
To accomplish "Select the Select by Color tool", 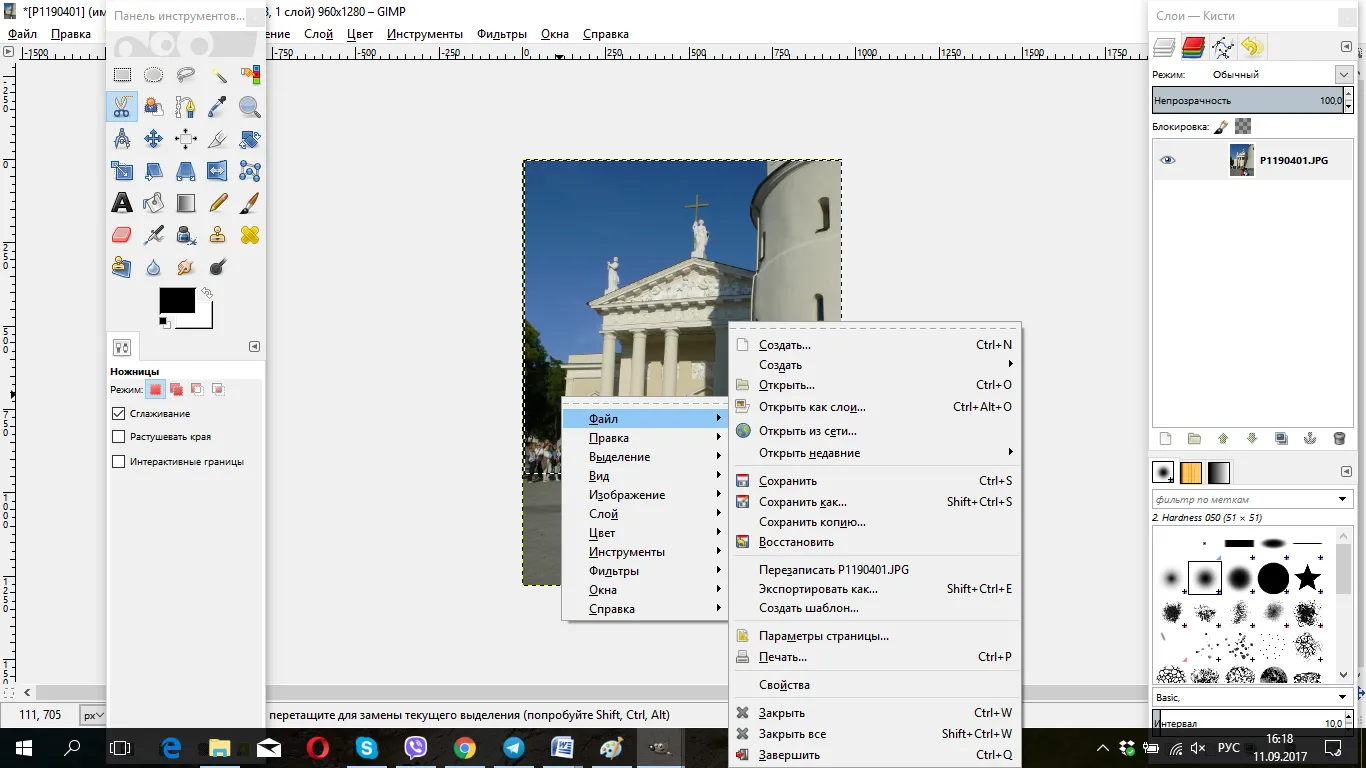I will 250,74.
